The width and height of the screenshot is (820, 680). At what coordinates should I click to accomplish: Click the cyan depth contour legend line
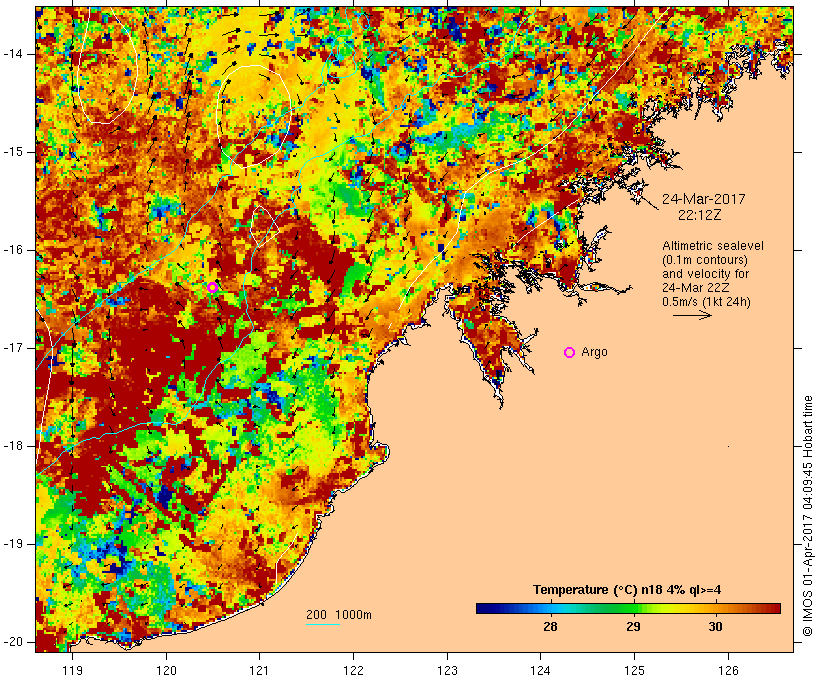(x=323, y=624)
